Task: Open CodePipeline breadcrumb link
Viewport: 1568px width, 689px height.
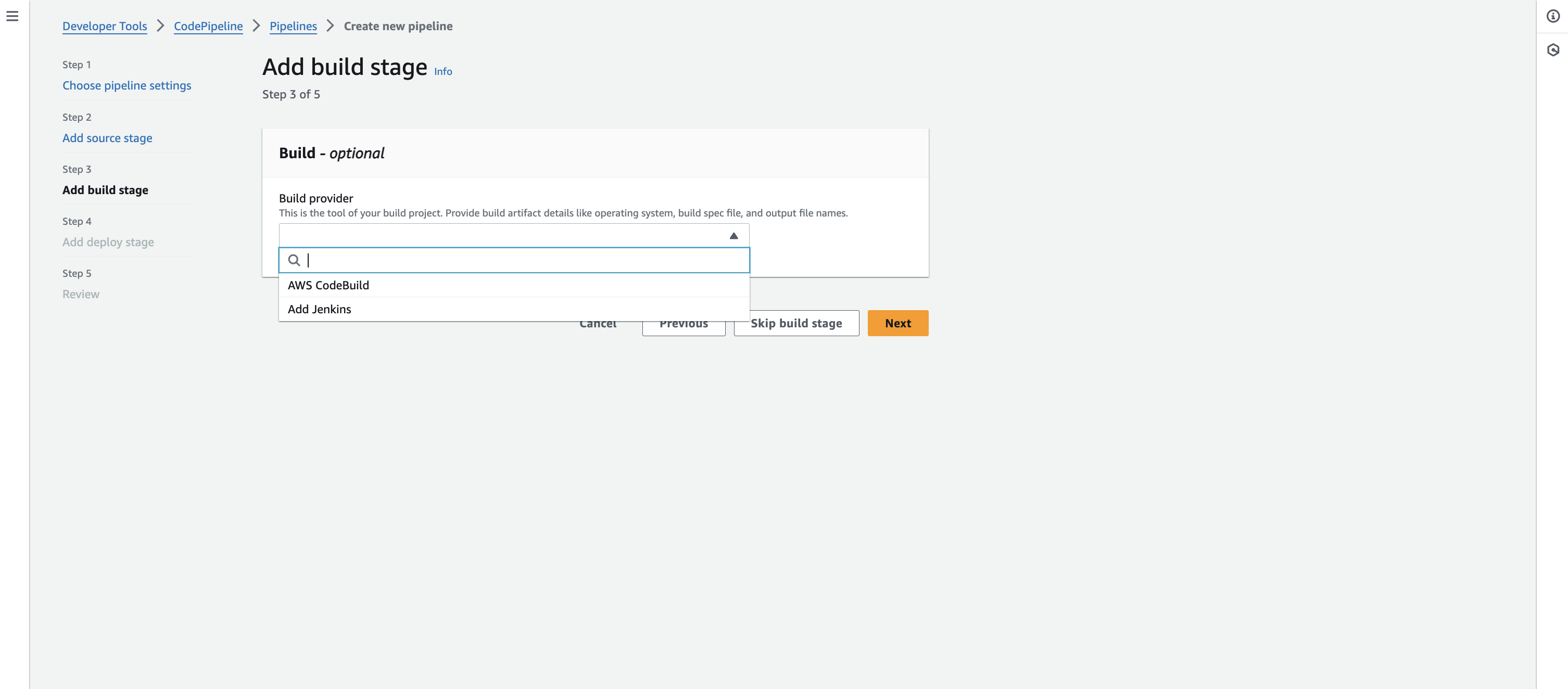Action: point(208,26)
